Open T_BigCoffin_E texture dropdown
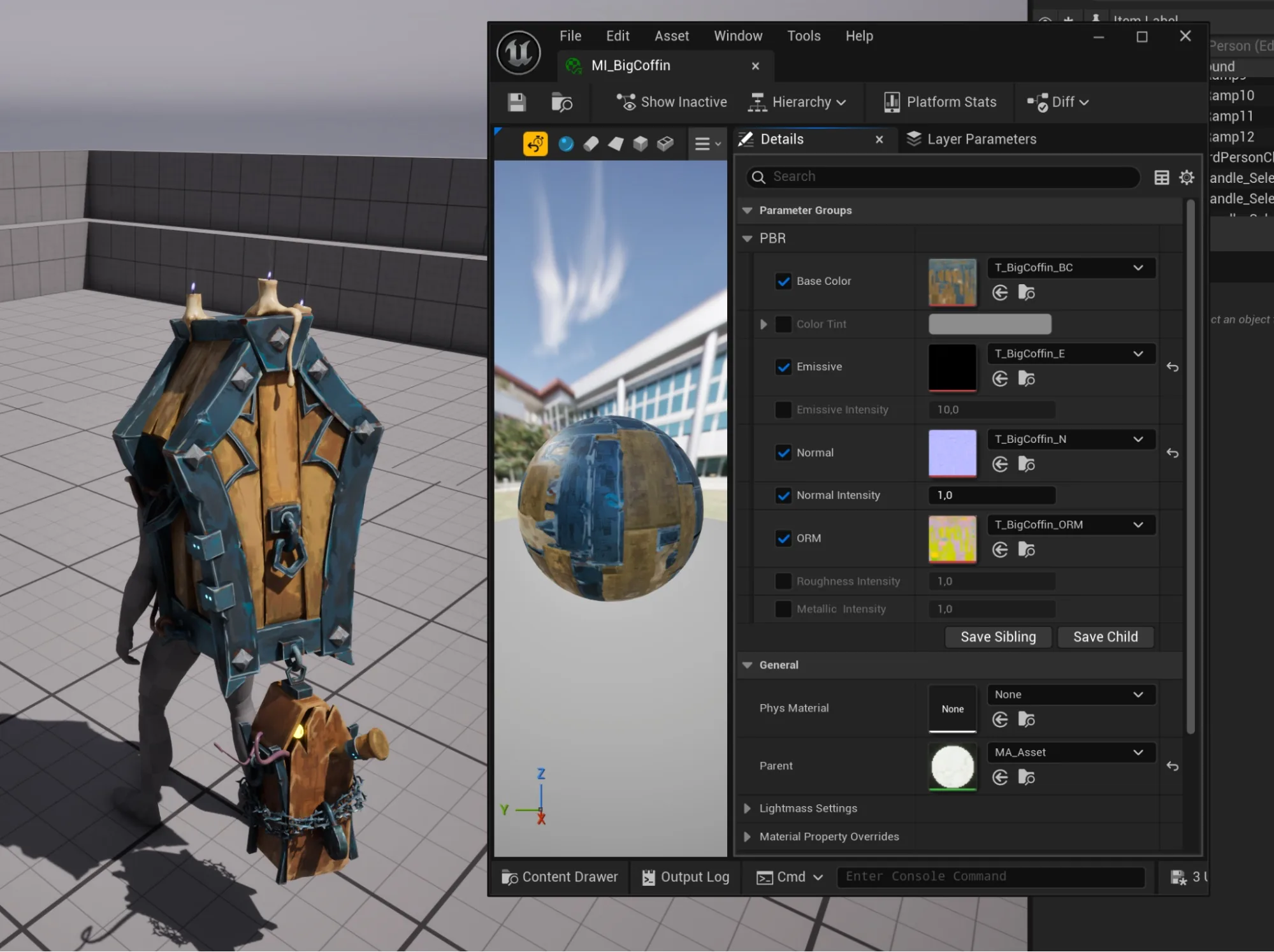Image resolution: width=1274 pixels, height=952 pixels. (1071, 354)
